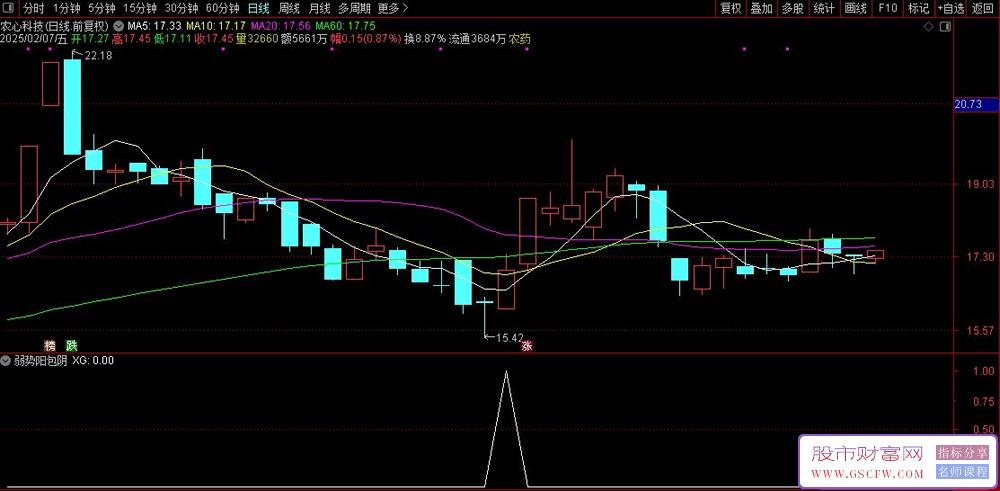Click the XG: 0.00 indicator value
The height and width of the screenshot is (491, 1000).
pos(93,360)
